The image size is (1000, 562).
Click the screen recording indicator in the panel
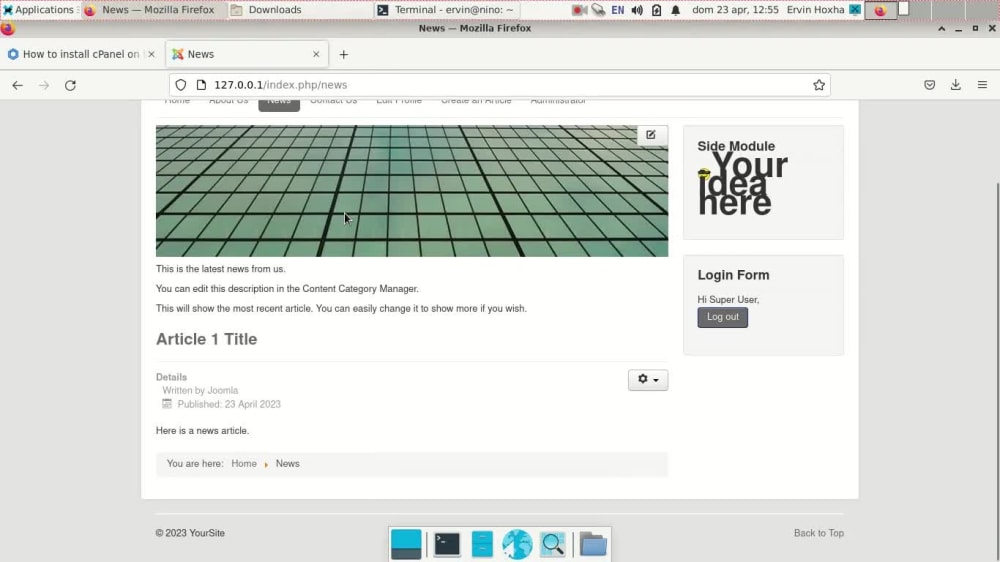[x=578, y=10]
